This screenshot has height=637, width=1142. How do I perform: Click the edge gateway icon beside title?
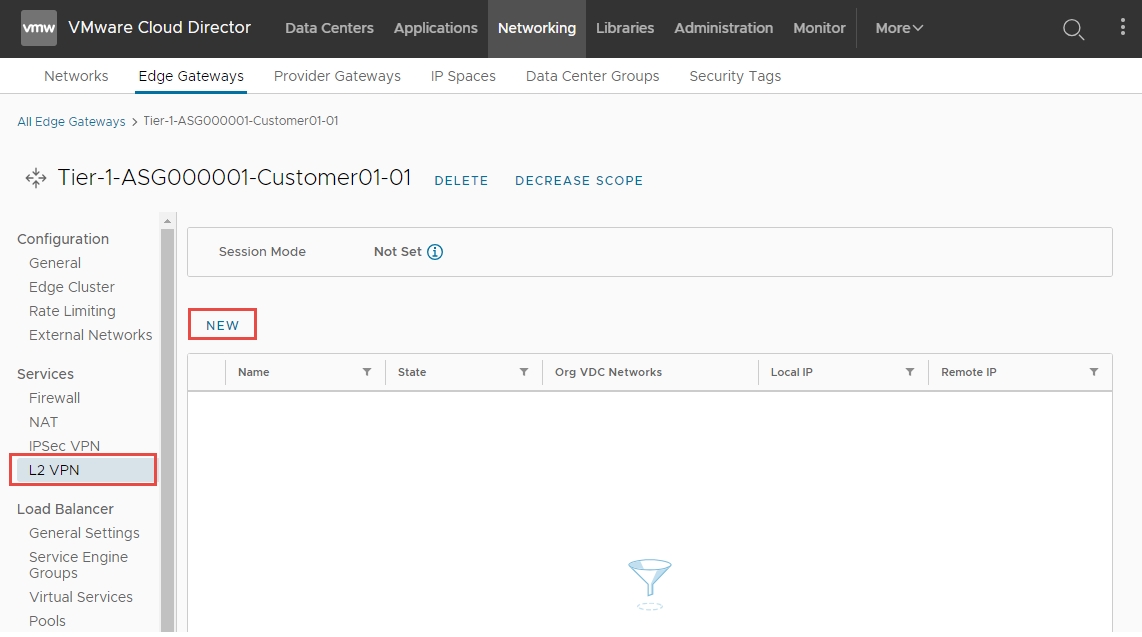pos(36,179)
